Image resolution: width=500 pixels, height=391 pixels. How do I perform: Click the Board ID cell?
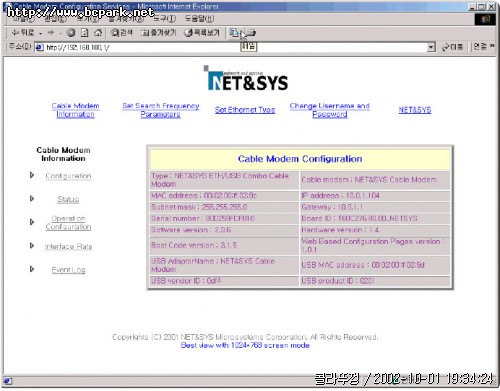pyautogui.click(x=375, y=218)
